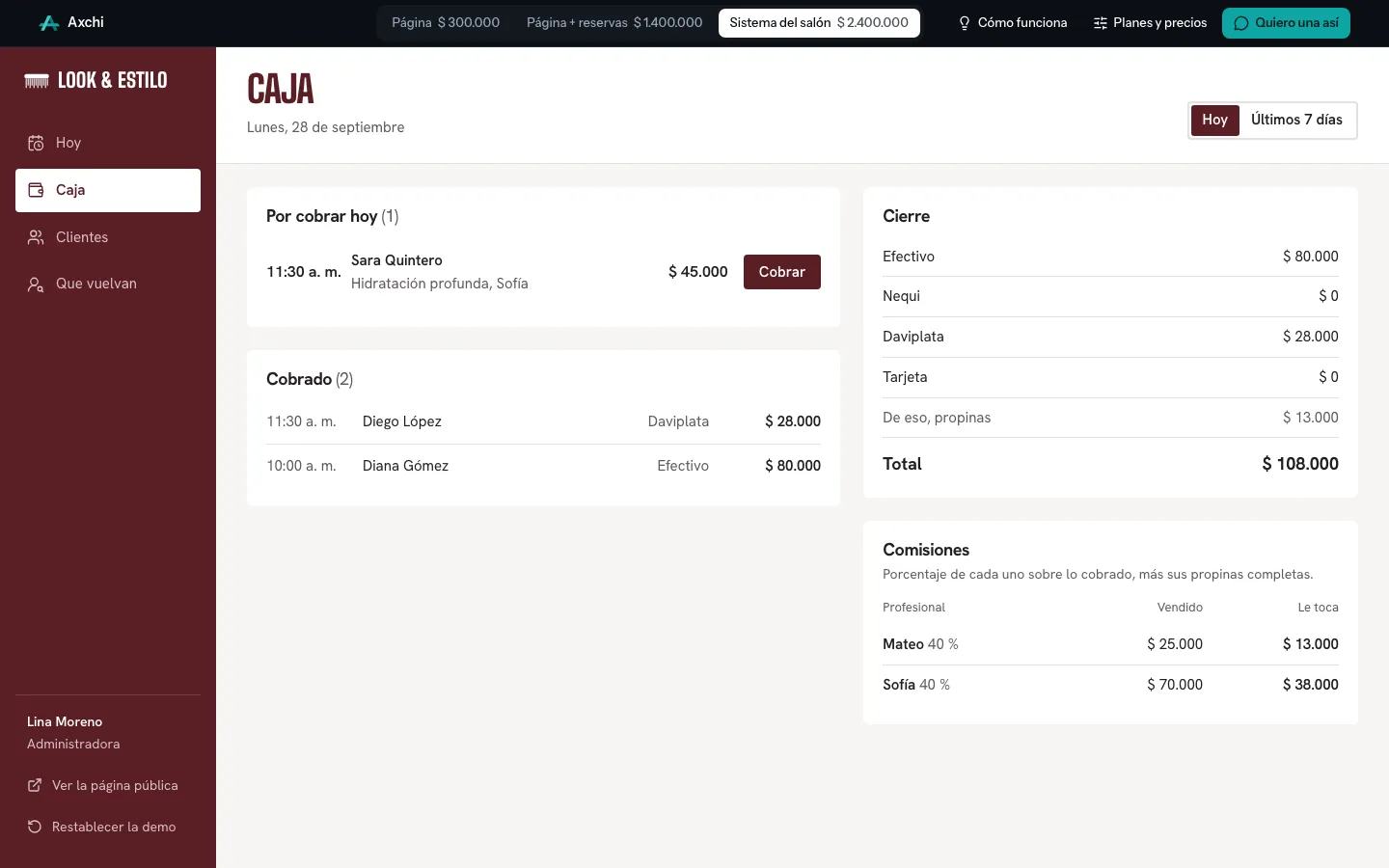Screen dimensions: 1389x868
Task: Click the Look & Estilo comb logo
Action: (x=37, y=81)
